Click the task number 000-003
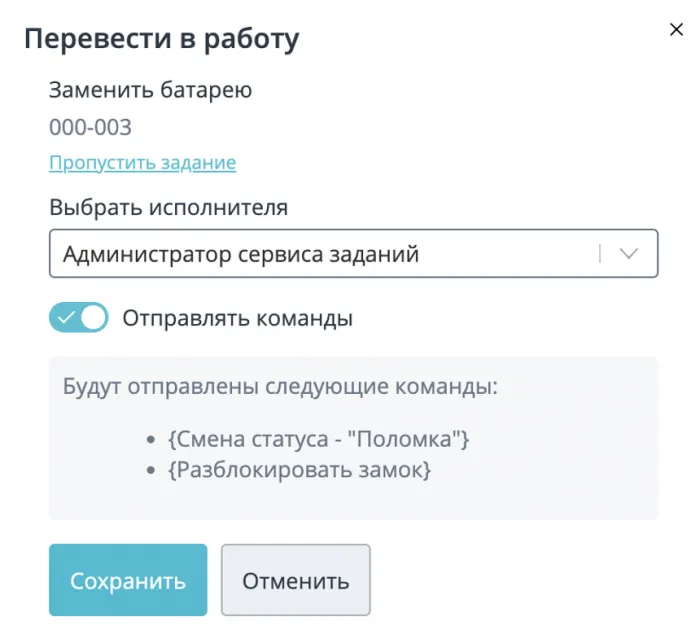 90,127
